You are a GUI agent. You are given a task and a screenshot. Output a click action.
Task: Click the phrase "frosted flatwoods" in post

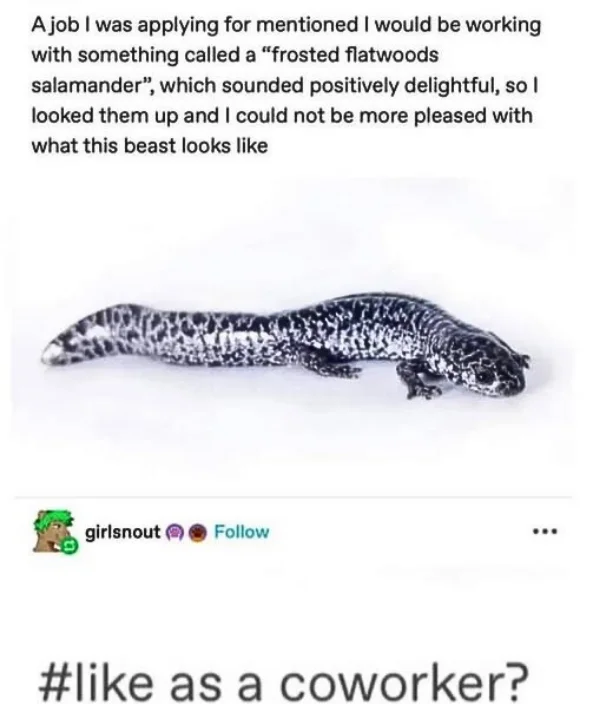point(353,55)
